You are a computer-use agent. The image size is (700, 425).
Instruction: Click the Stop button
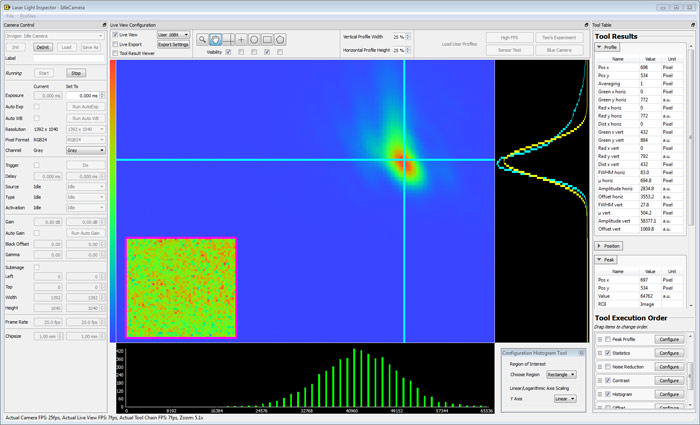(76, 73)
